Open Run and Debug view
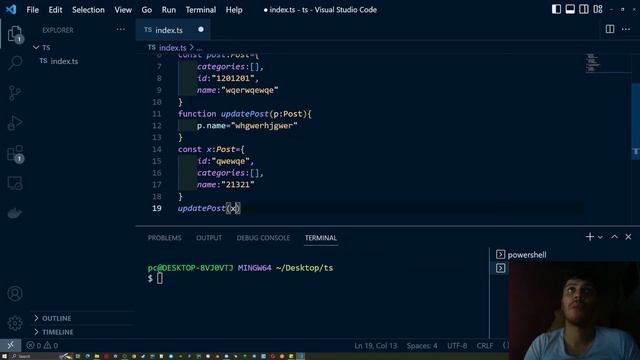 point(15,123)
